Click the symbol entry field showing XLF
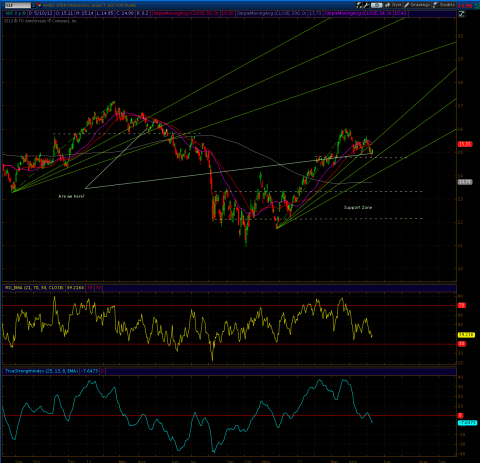 click(18, 5)
